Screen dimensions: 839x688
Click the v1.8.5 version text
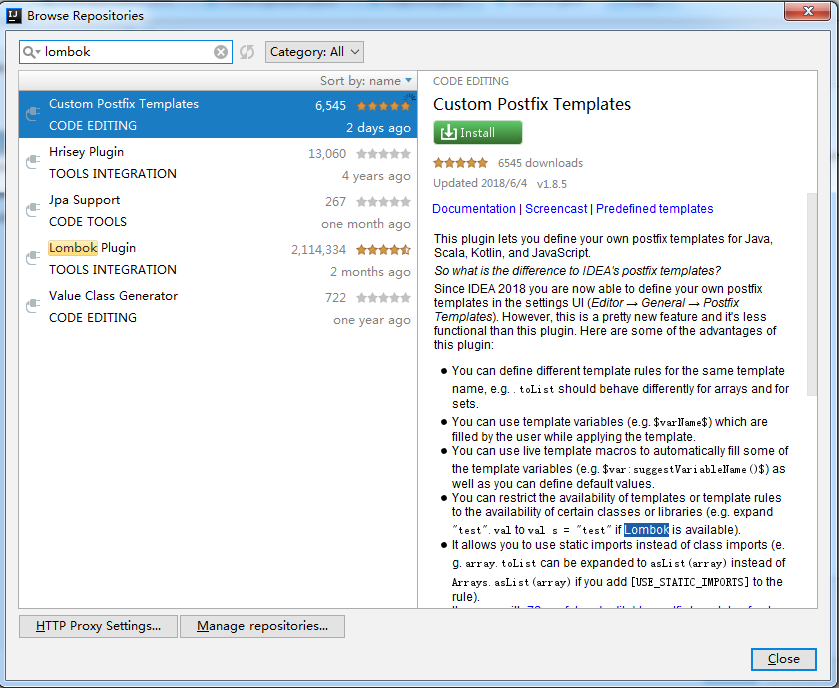pos(552,184)
